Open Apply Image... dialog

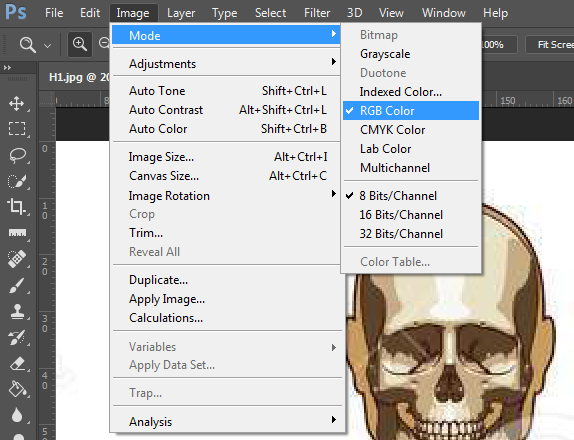pyautogui.click(x=226, y=299)
